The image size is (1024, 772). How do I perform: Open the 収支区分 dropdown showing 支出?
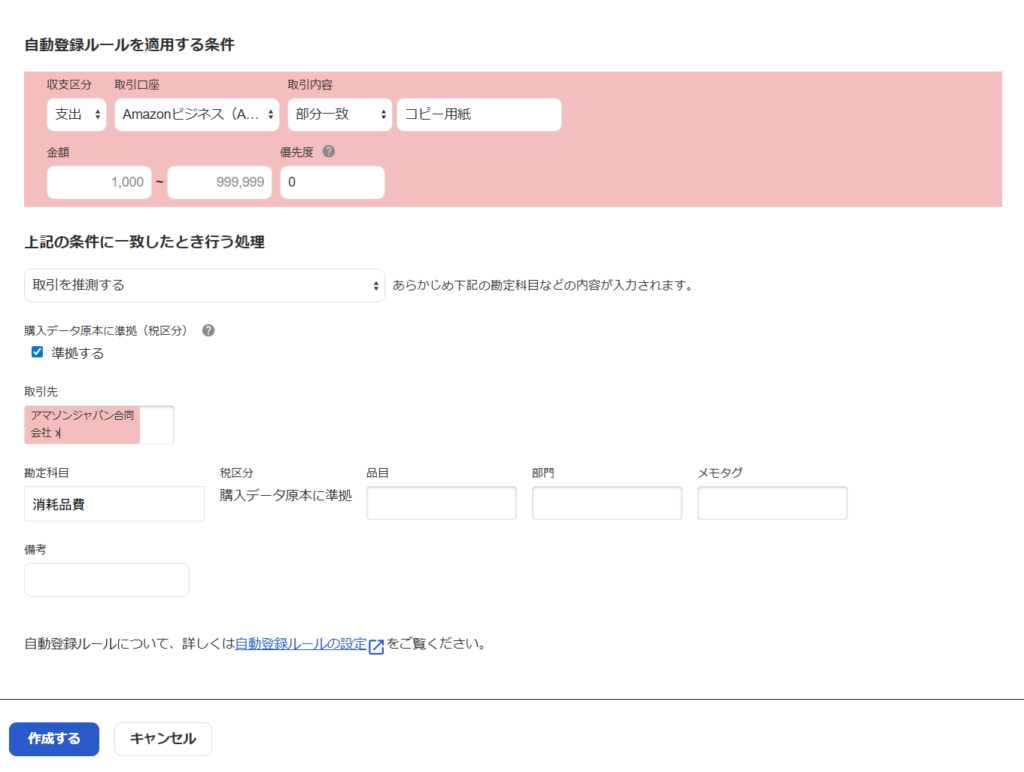click(x=76, y=115)
